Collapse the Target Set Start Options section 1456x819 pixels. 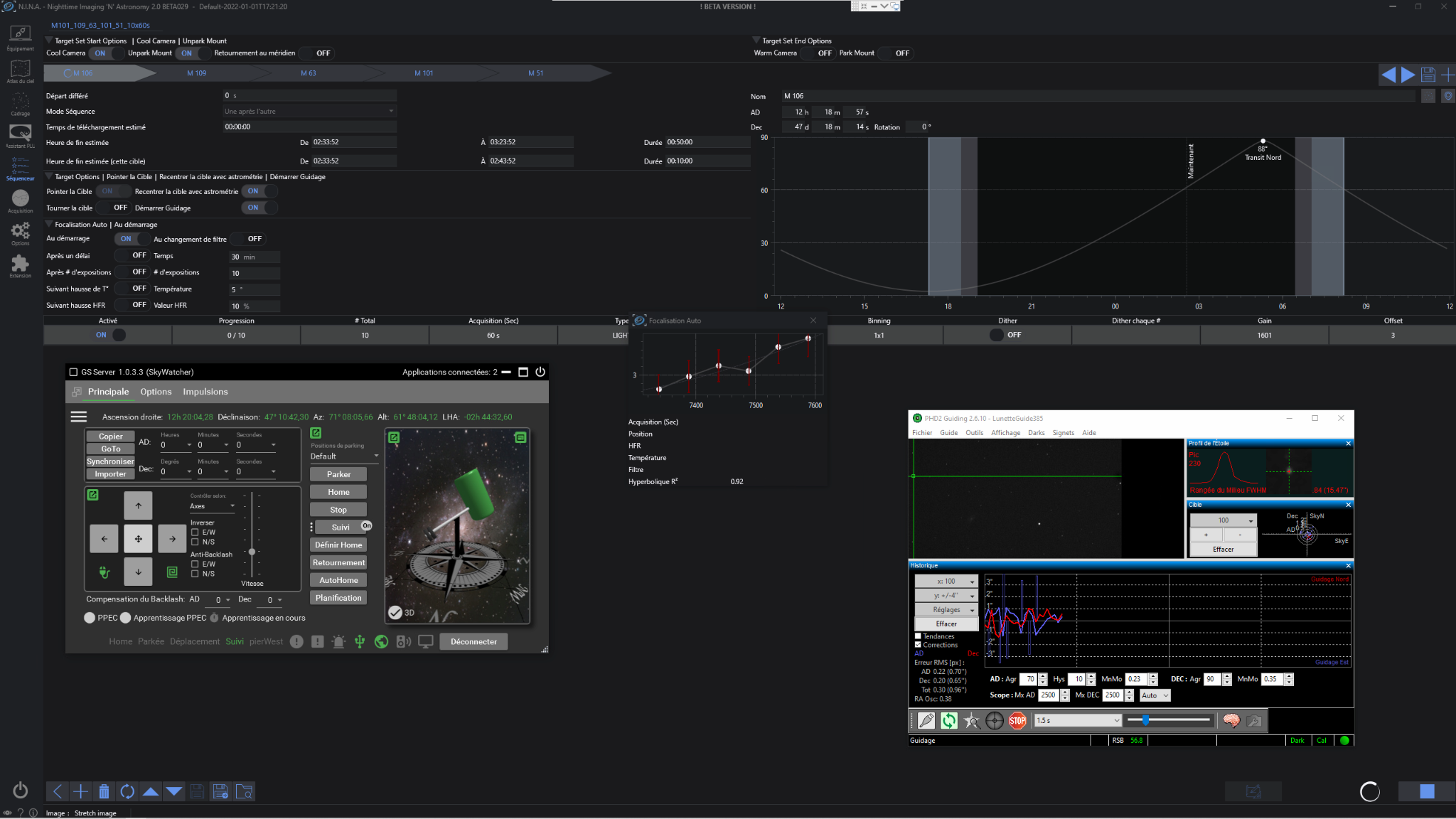[x=49, y=41]
